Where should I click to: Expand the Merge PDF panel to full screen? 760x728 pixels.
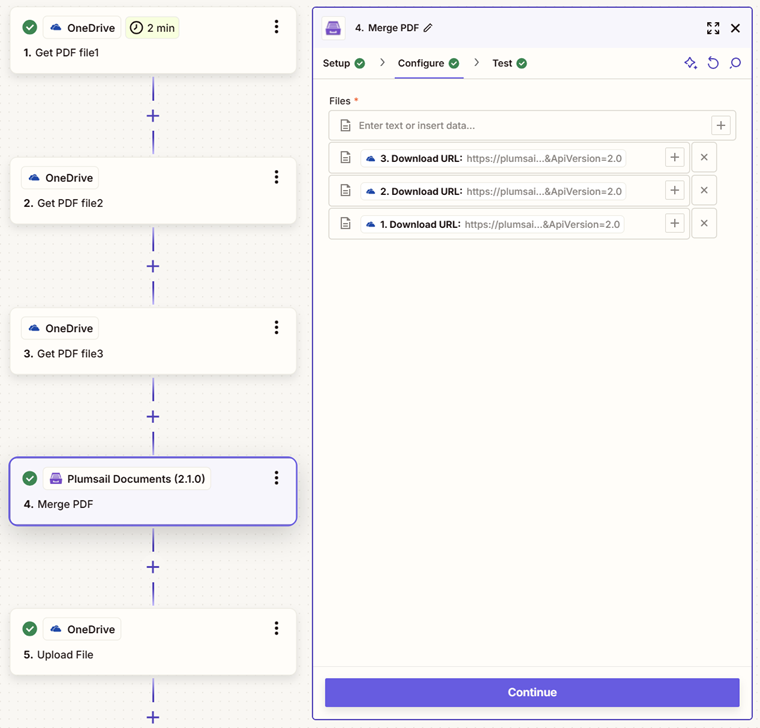713,28
